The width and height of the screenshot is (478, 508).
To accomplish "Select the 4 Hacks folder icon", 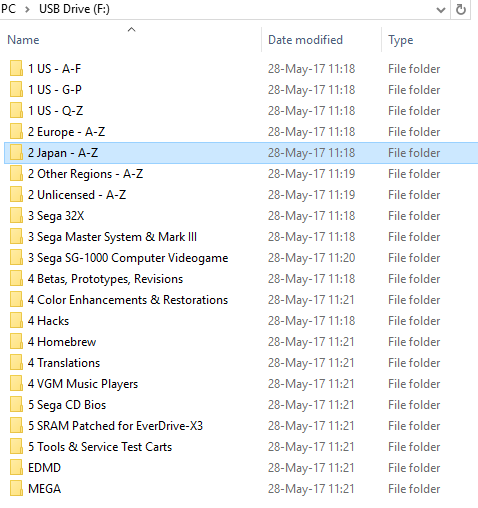I will 16,321.
